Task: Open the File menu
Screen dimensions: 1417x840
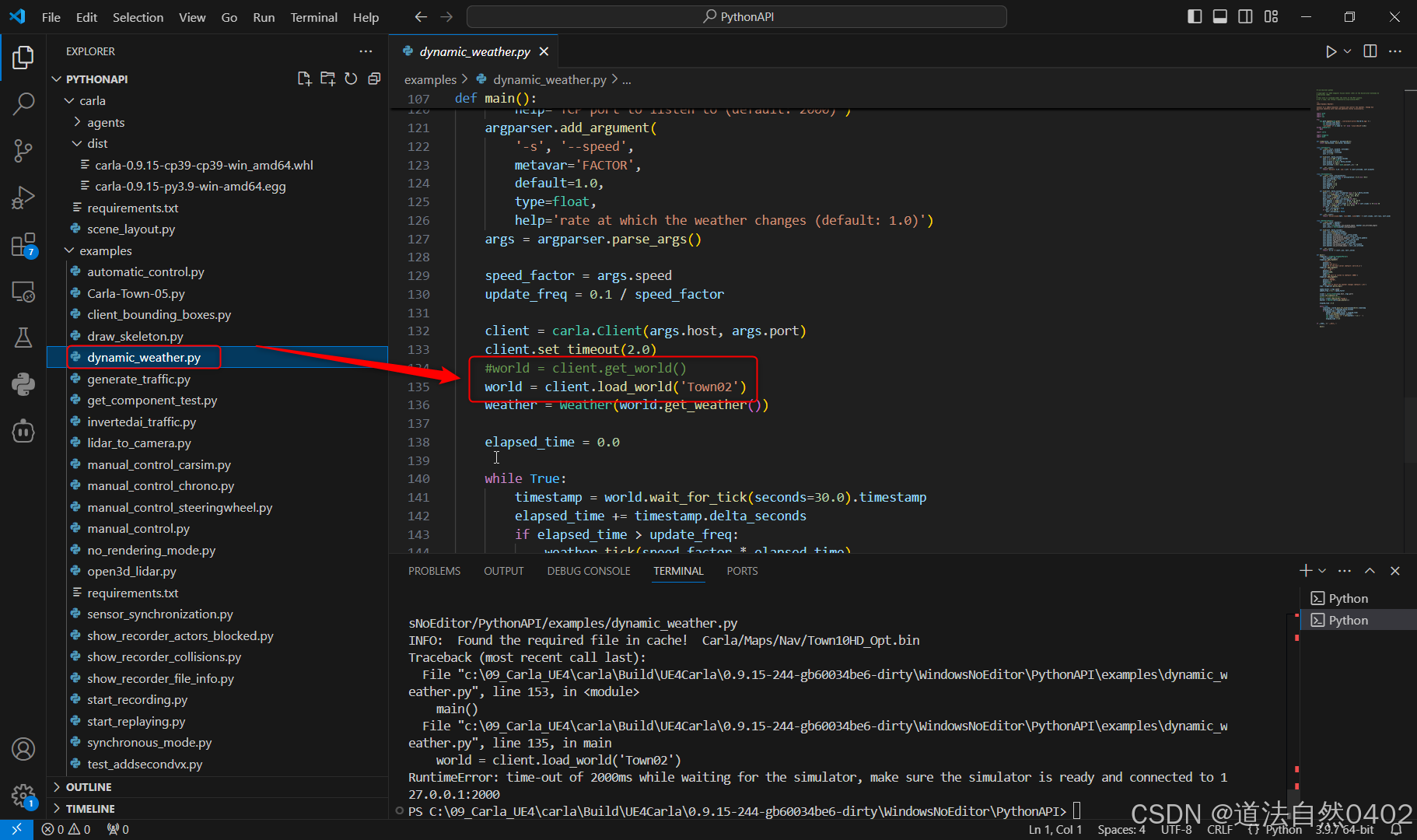Action: click(x=51, y=17)
